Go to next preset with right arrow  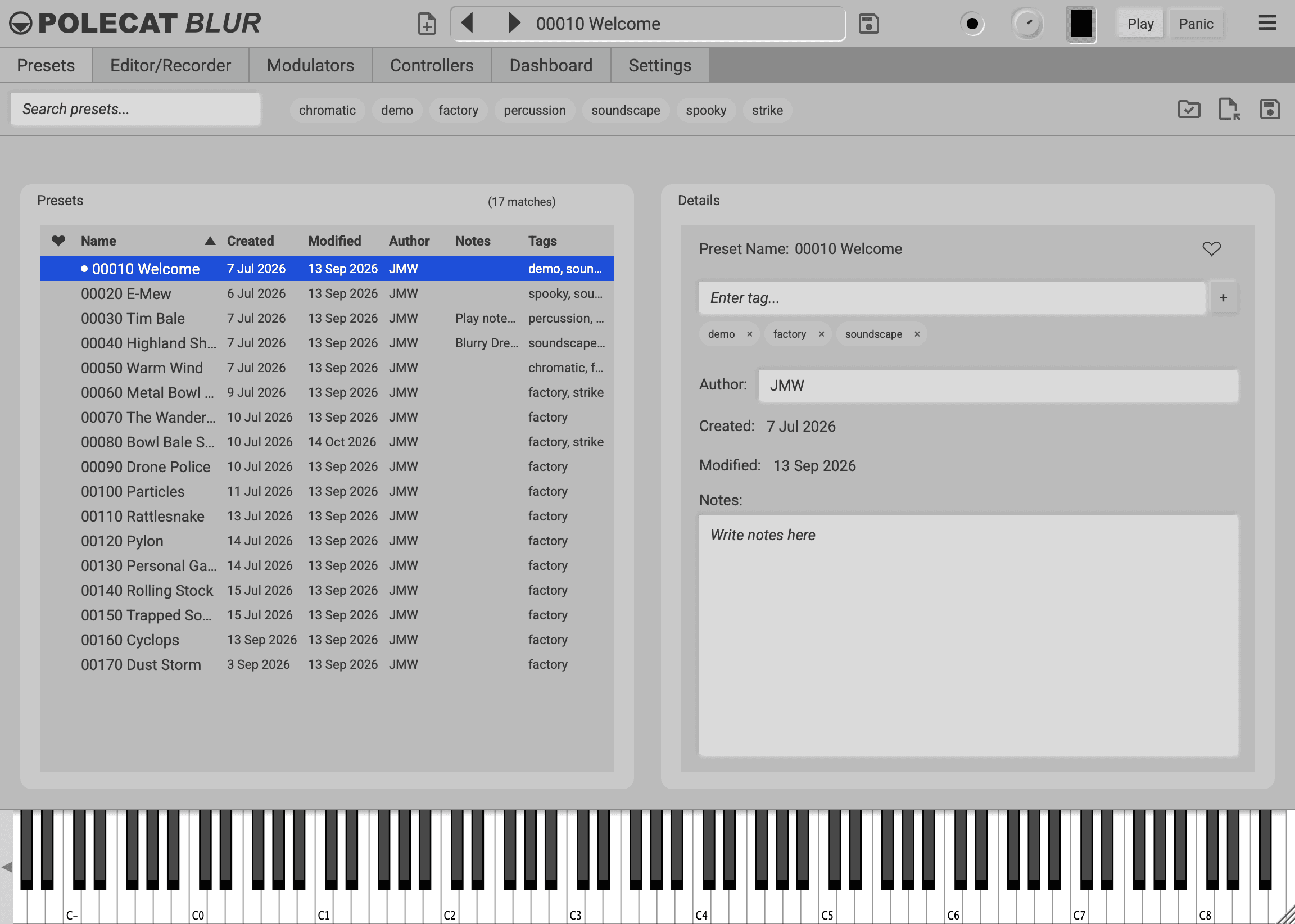point(514,24)
